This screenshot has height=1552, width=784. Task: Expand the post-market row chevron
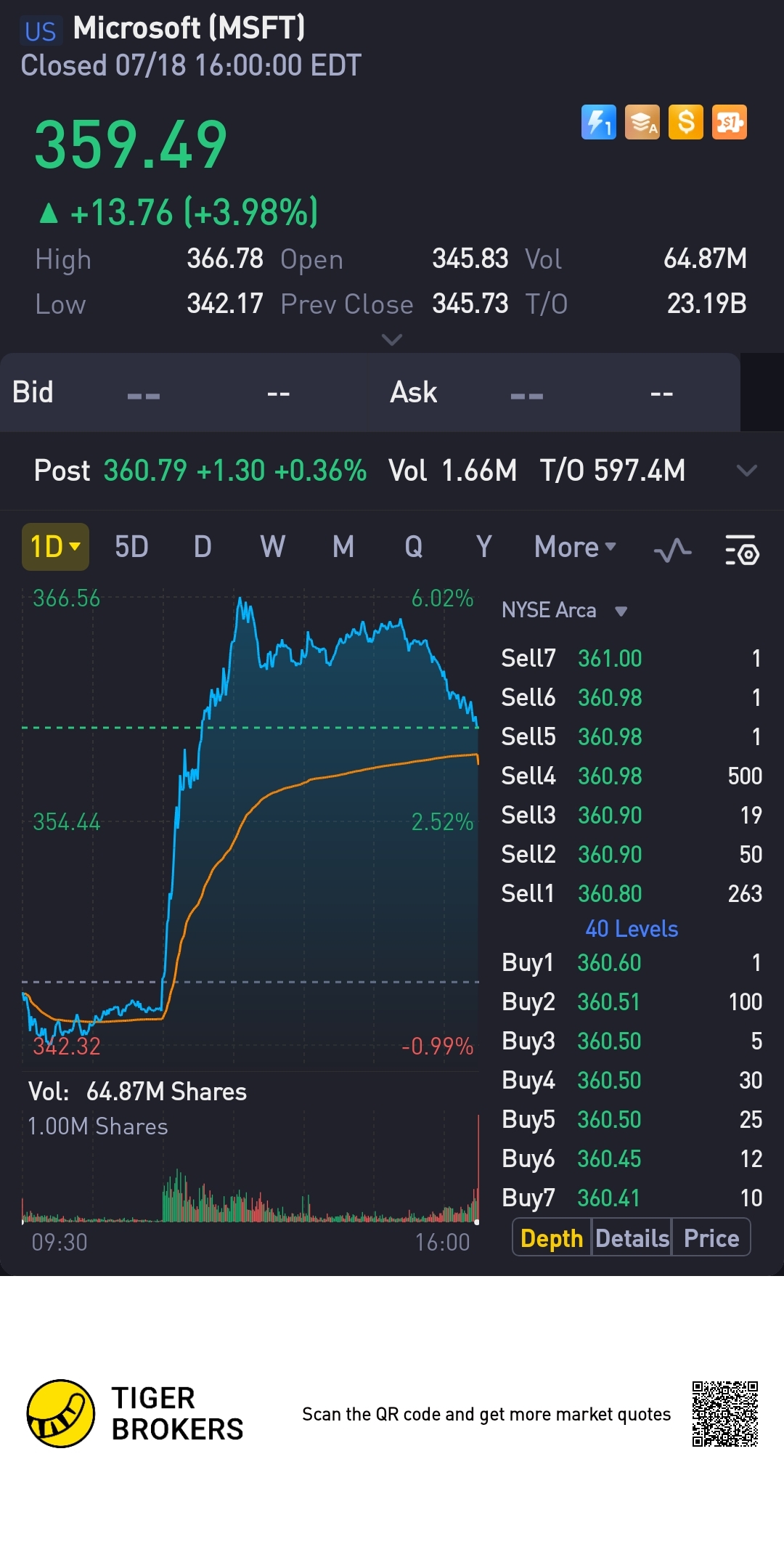(746, 471)
